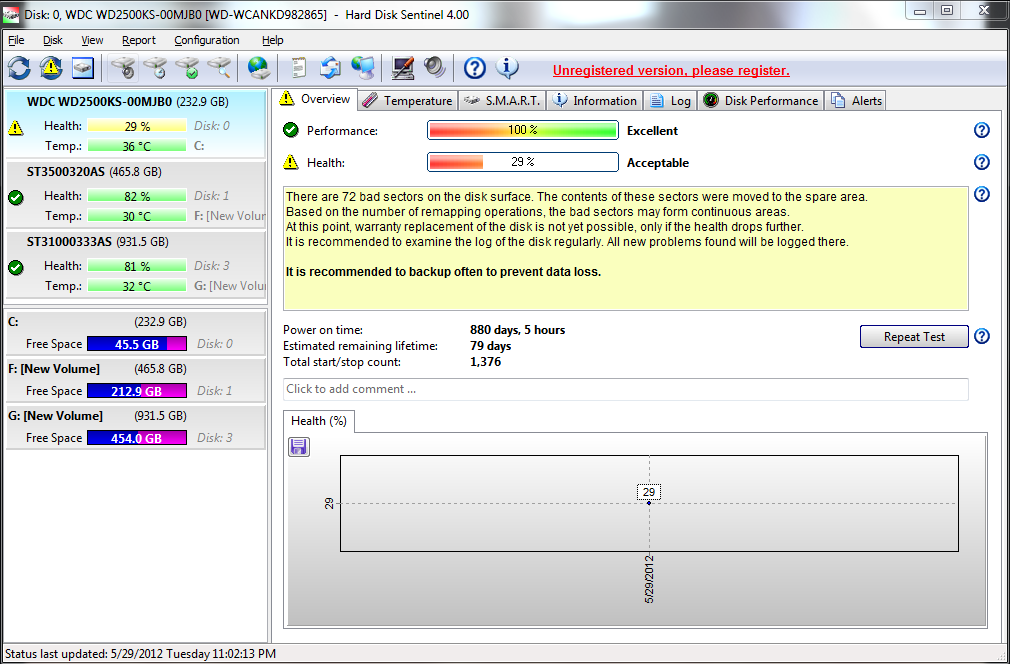Click the warning icon beside Health label in Overview

(x=291, y=162)
